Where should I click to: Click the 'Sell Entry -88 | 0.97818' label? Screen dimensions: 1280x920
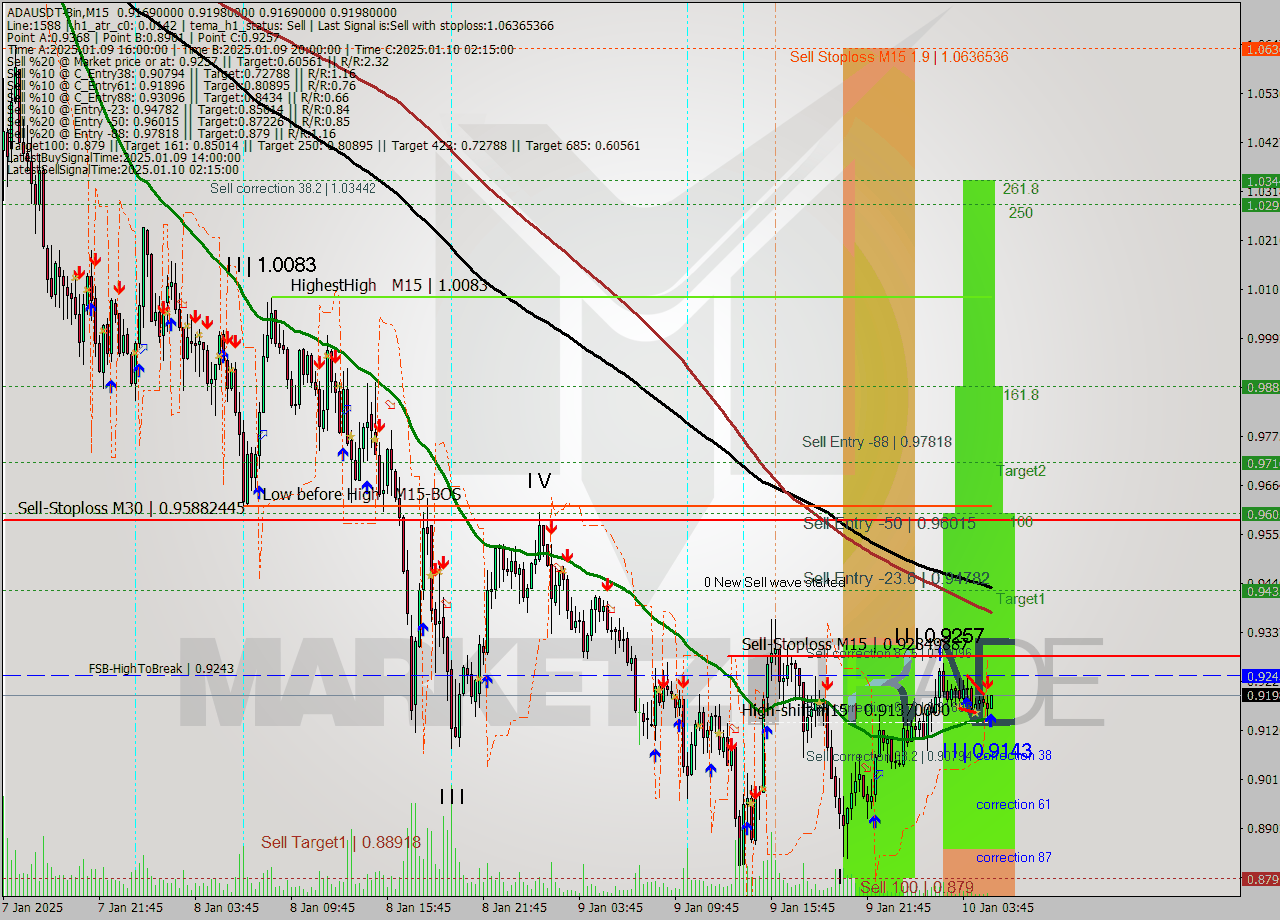[877, 441]
